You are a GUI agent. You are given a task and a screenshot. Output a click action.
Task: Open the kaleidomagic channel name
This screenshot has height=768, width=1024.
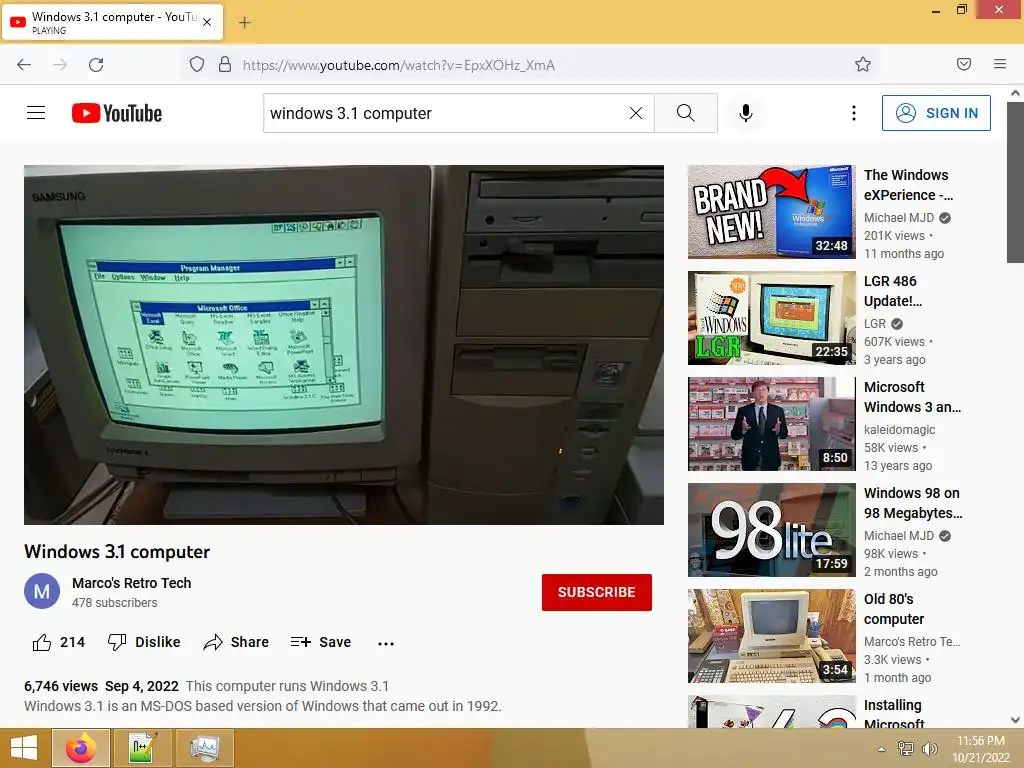click(899, 429)
